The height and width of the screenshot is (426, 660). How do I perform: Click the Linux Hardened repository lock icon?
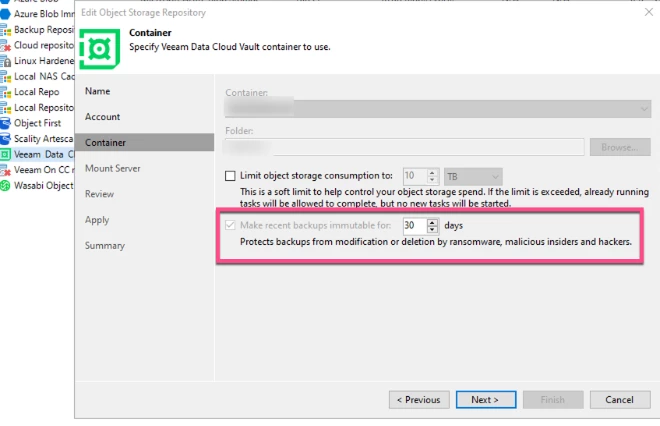click(x=5, y=61)
